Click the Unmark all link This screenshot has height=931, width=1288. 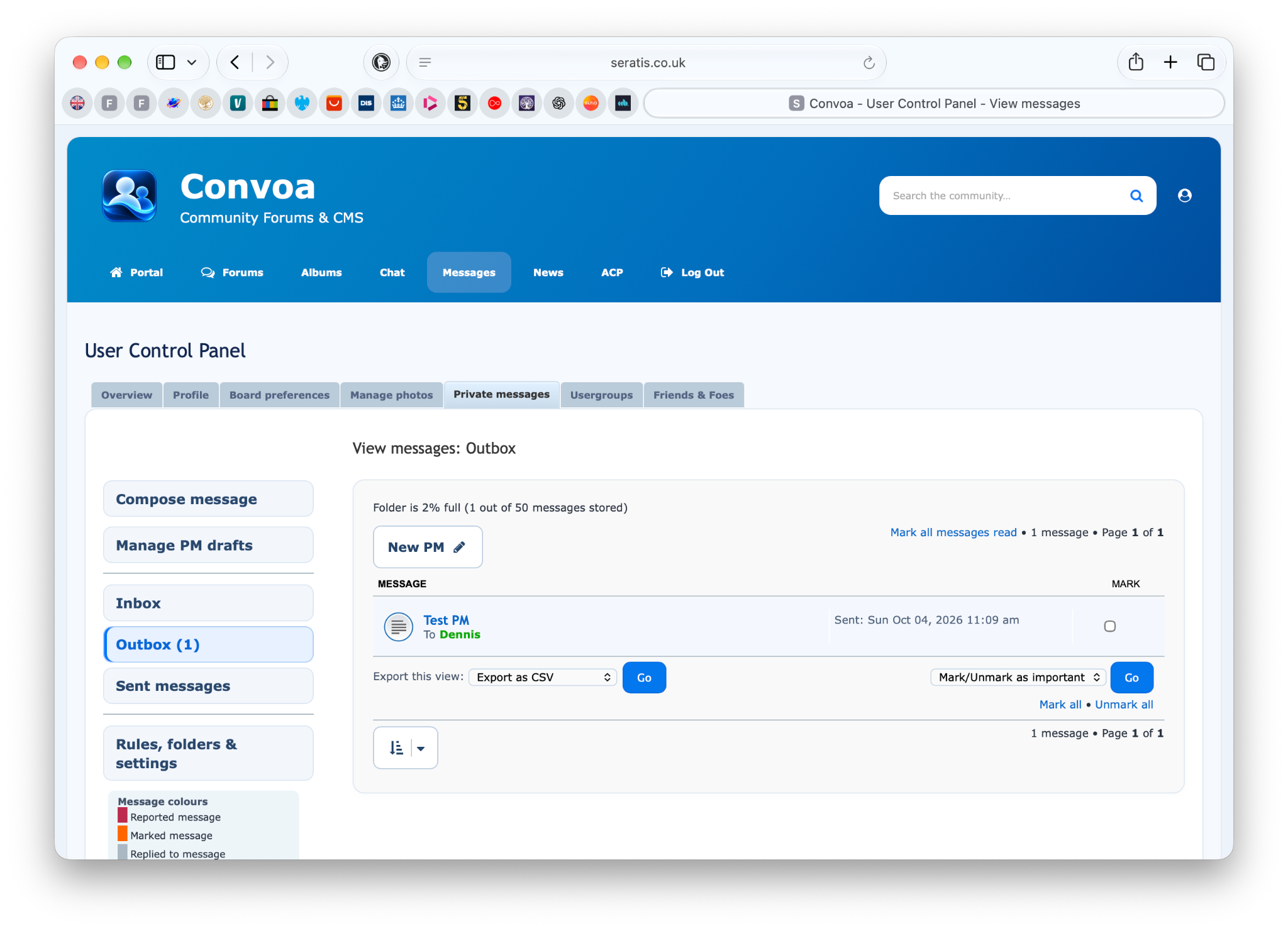tap(1124, 705)
